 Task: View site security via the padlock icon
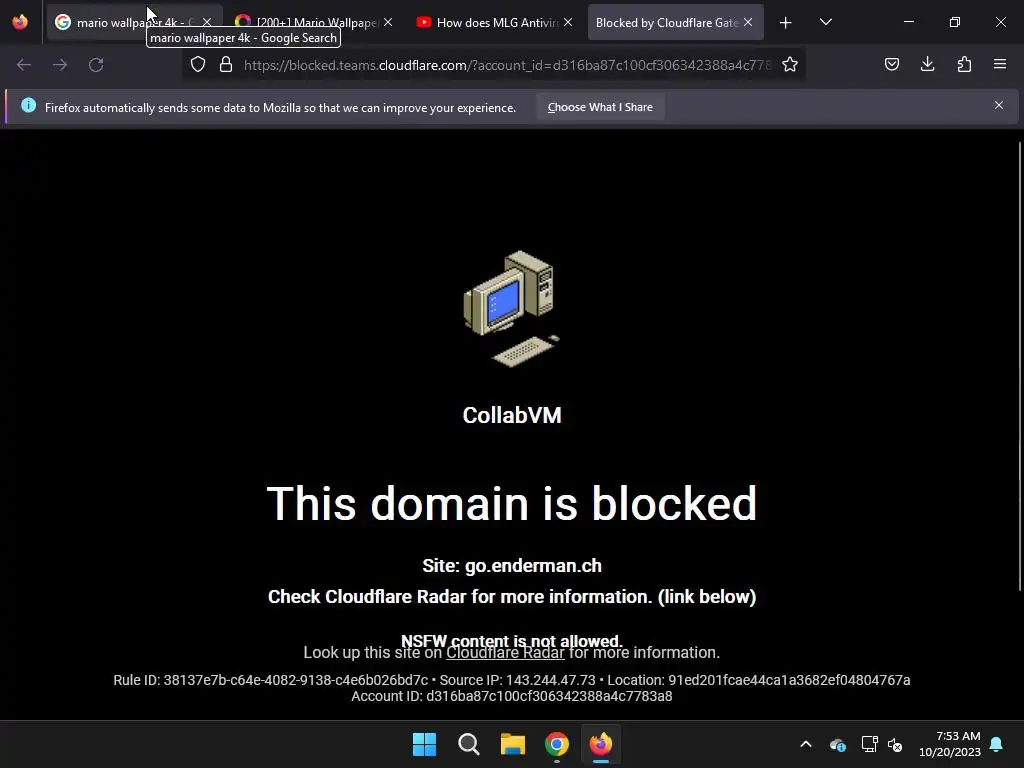[x=226, y=64]
